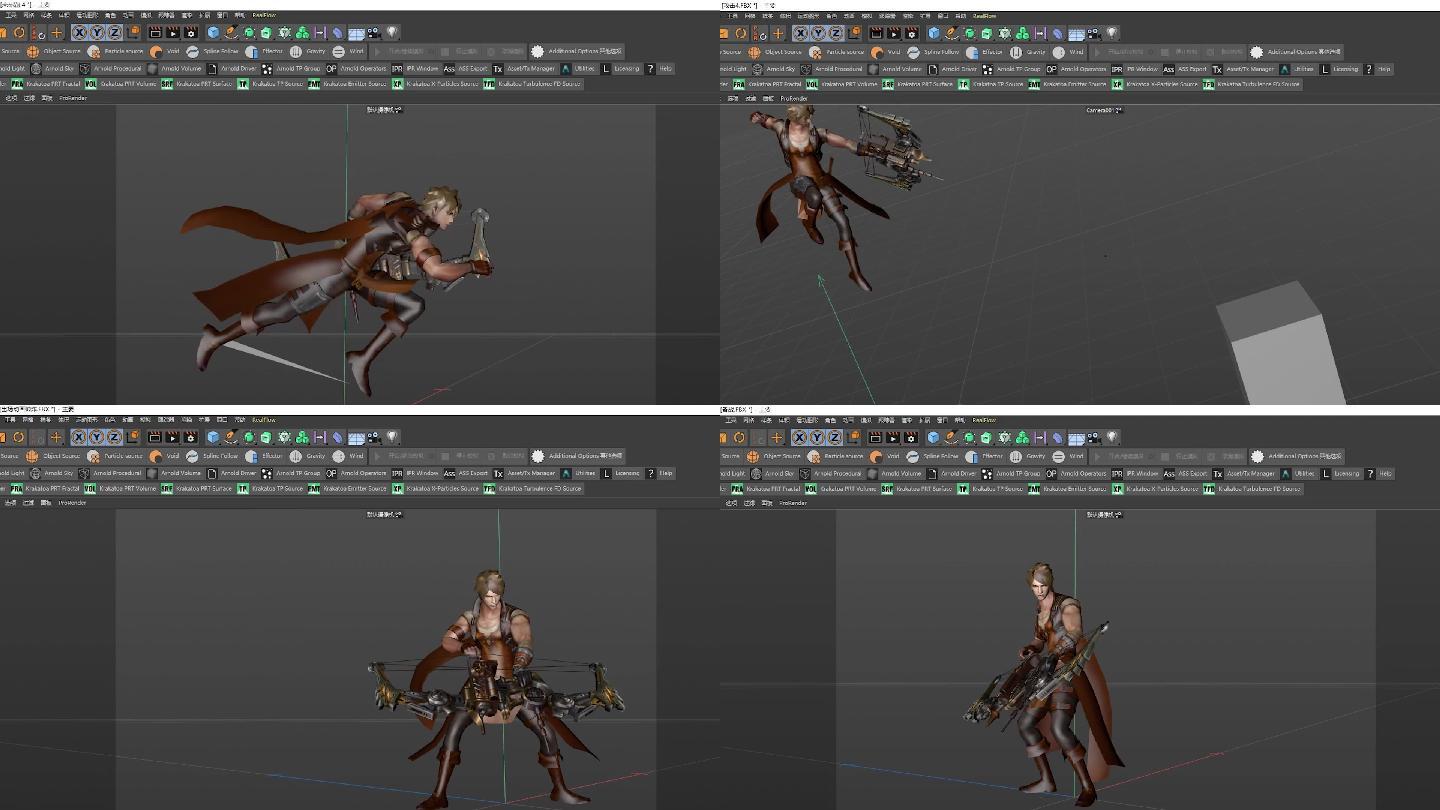Click Krakatoa PRT Fractal in leaping-character window
The image size is (1440, 810).
point(45,84)
